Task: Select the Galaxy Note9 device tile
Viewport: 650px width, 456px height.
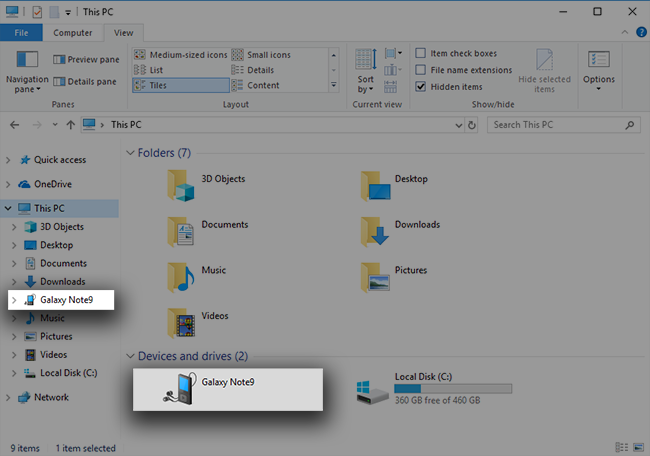Action: tap(228, 390)
